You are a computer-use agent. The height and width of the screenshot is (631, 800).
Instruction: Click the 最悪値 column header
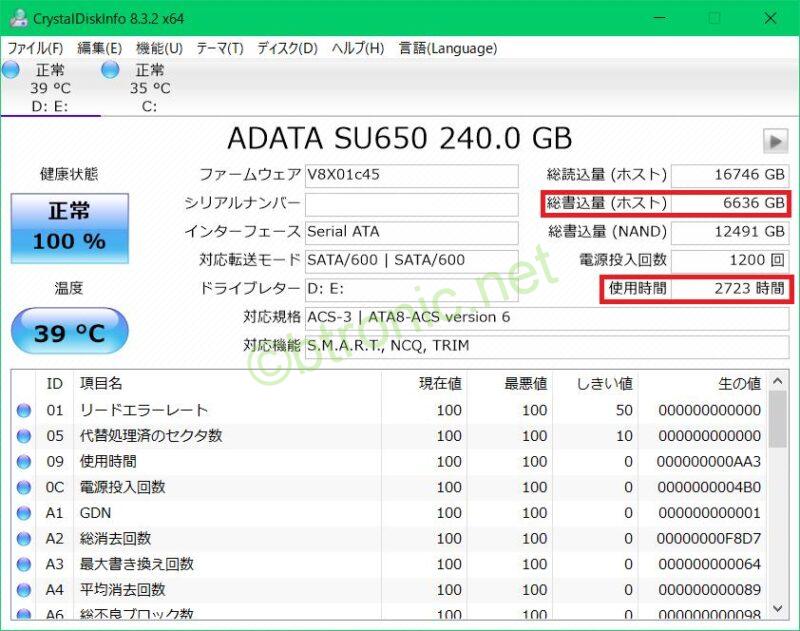(x=510, y=384)
